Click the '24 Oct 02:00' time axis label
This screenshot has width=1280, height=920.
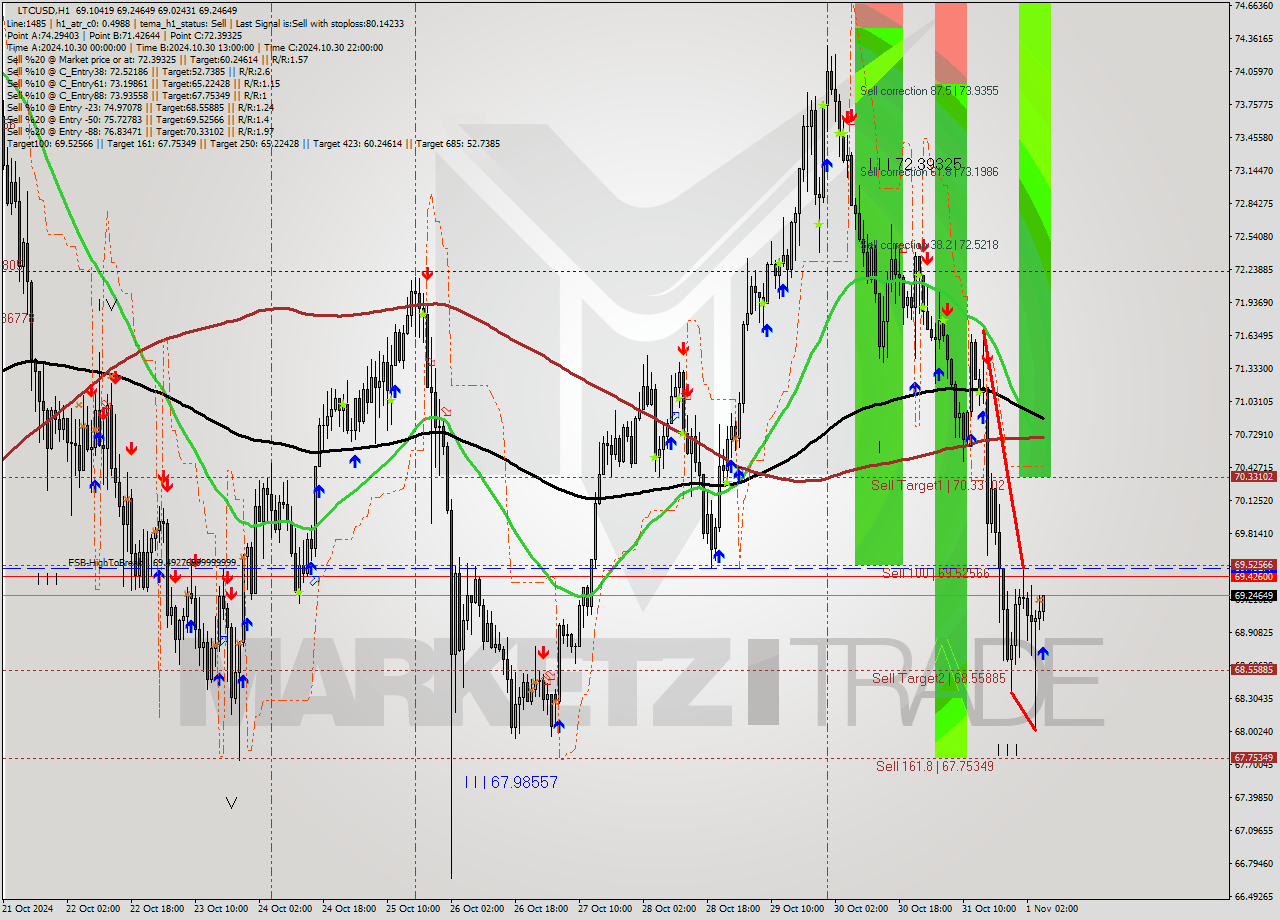point(284,909)
